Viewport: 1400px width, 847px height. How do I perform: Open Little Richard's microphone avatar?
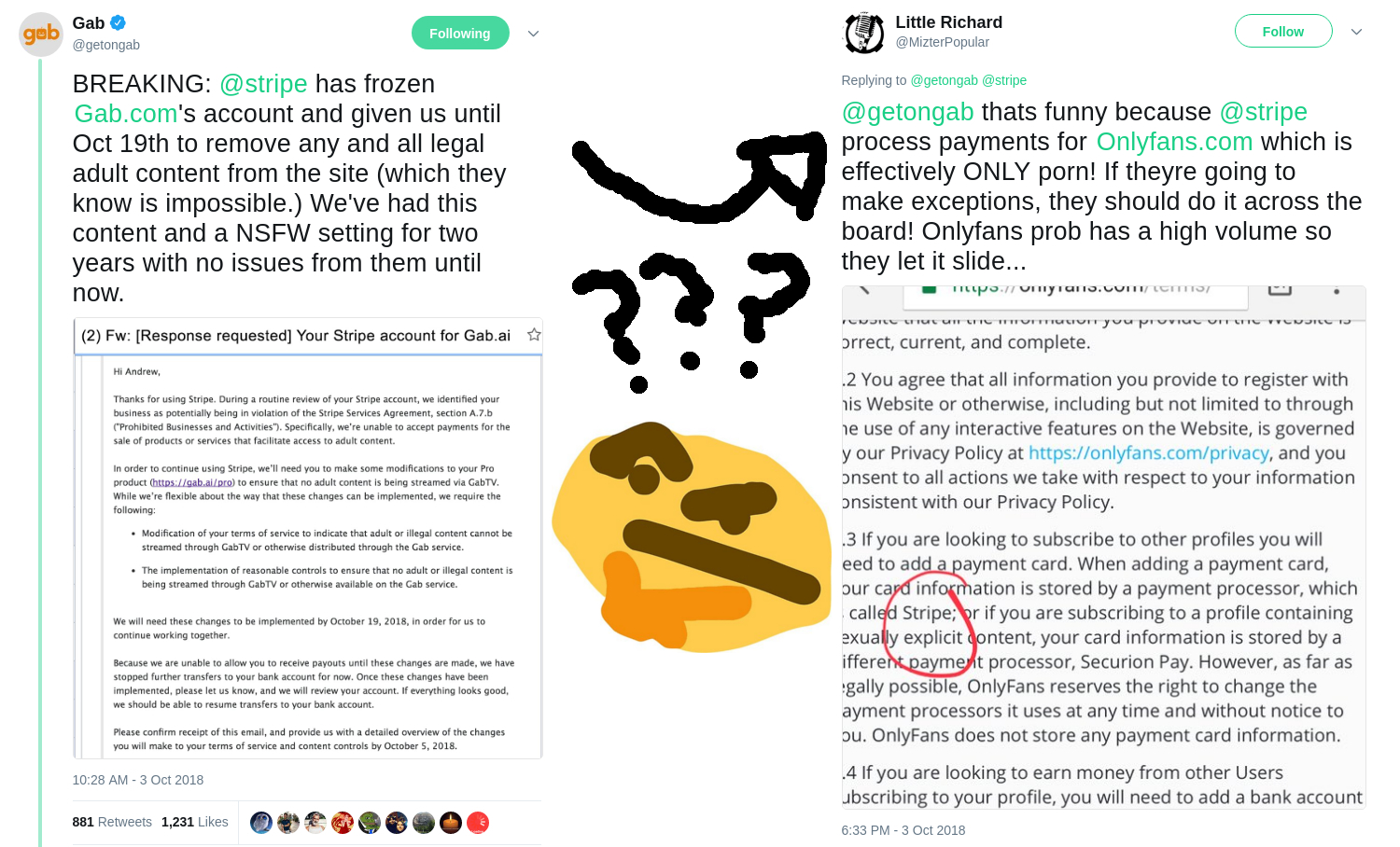pos(864,34)
